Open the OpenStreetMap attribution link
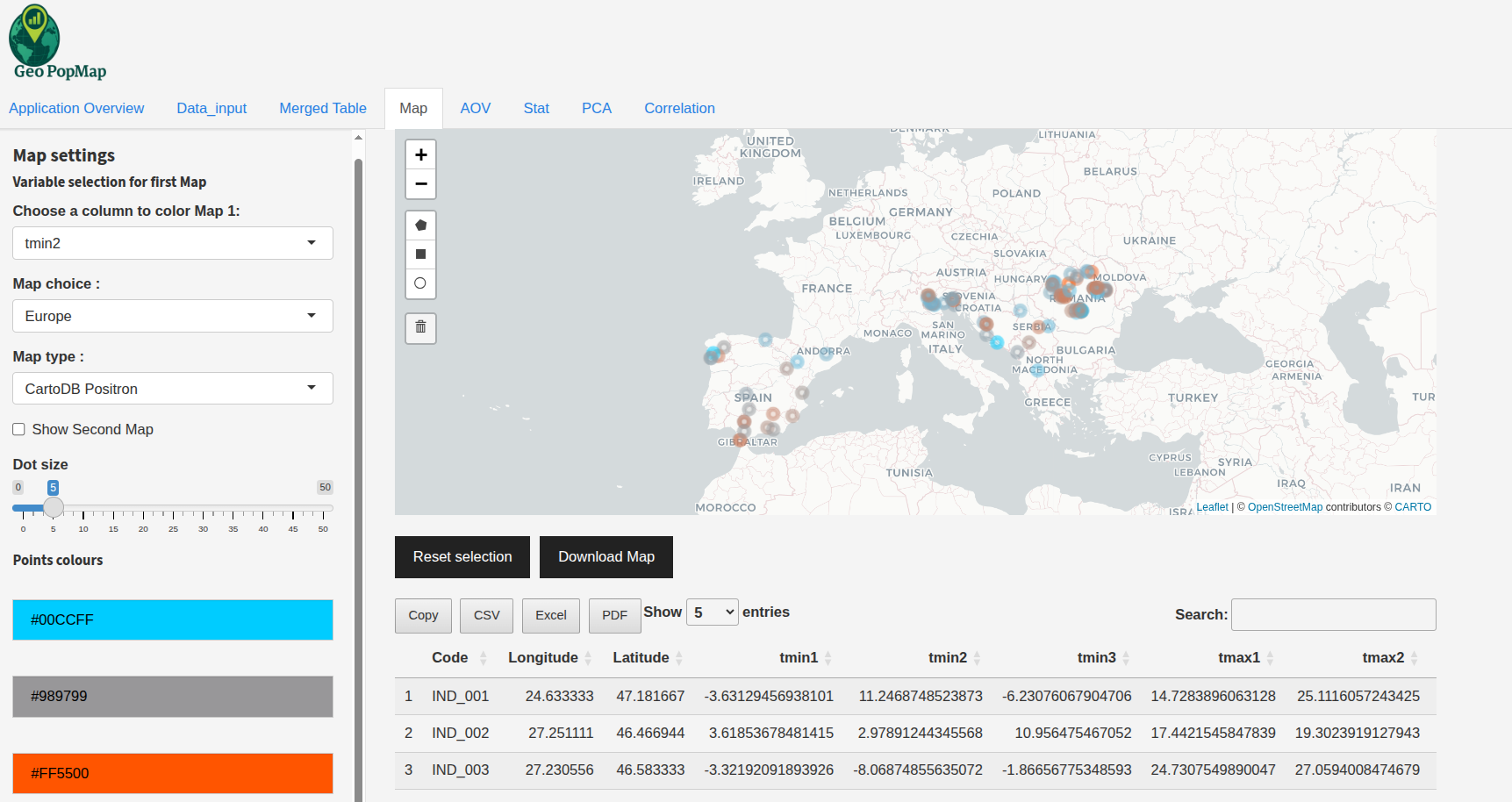Viewport: 1512px width, 802px height. [1285, 507]
